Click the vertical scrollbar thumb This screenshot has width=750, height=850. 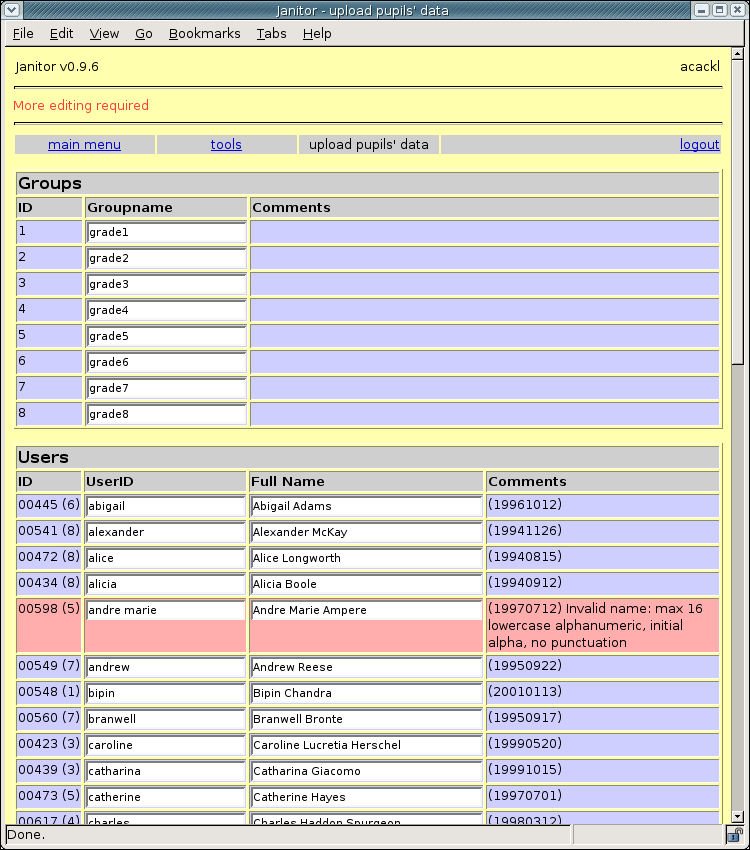(x=737, y=212)
